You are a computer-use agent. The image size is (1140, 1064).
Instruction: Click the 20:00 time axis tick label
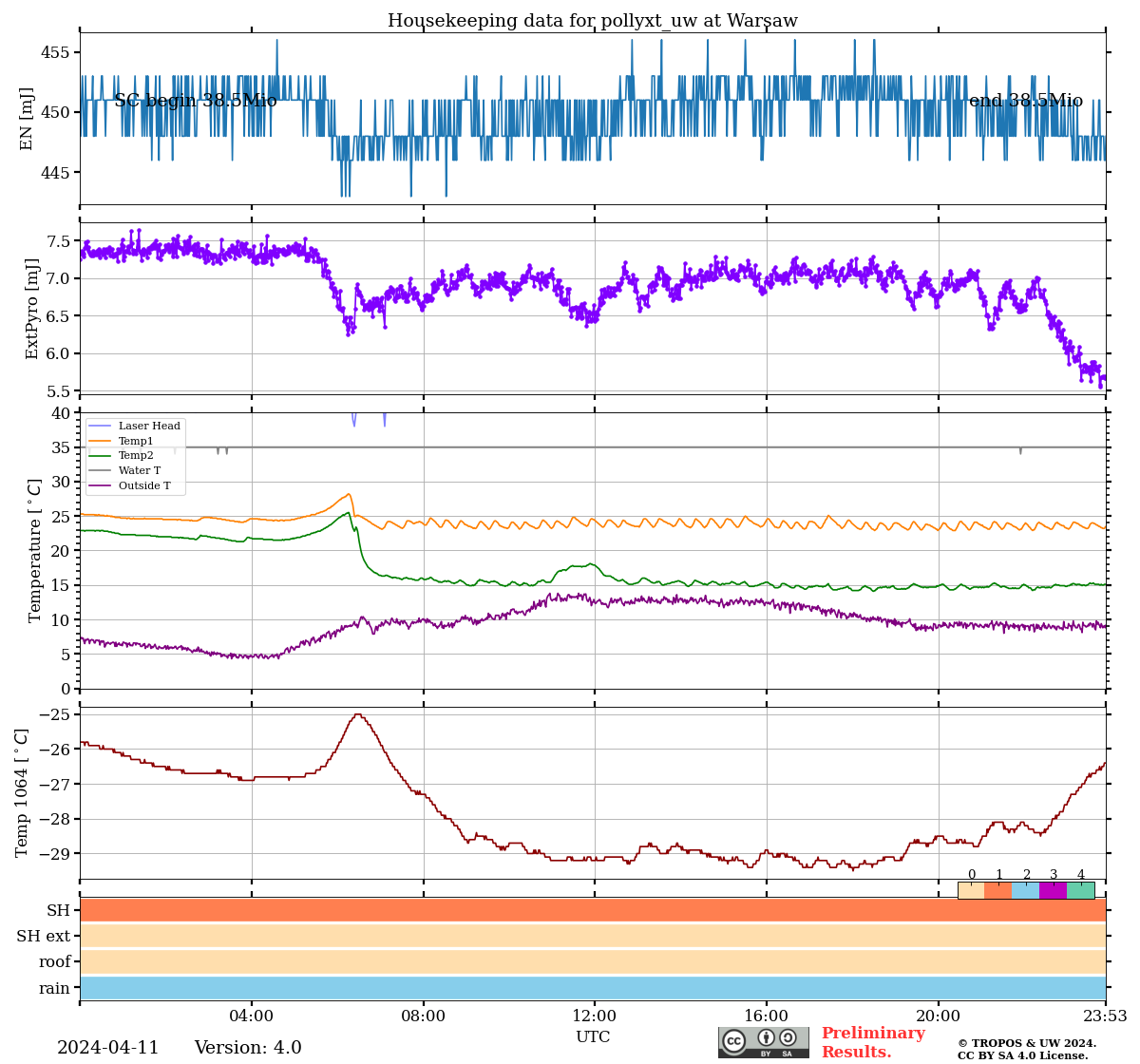(939, 1016)
